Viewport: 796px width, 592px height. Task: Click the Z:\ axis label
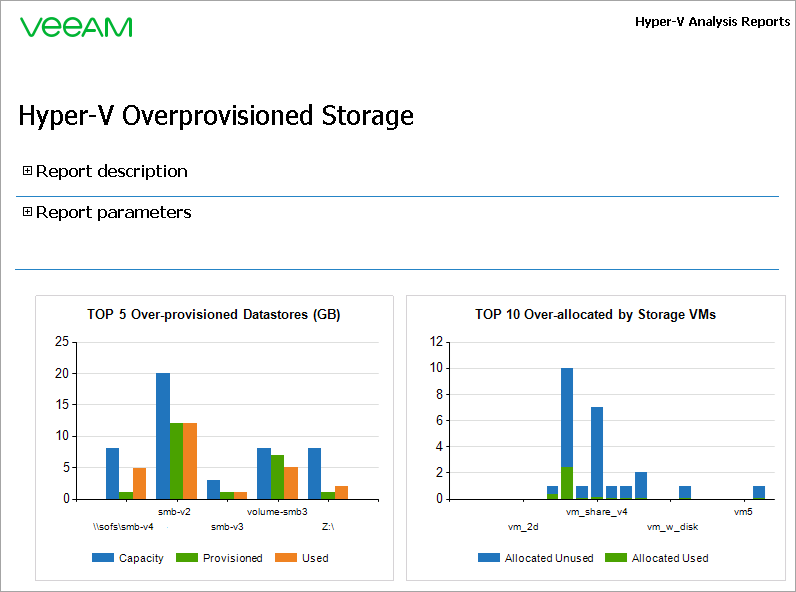[328, 527]
